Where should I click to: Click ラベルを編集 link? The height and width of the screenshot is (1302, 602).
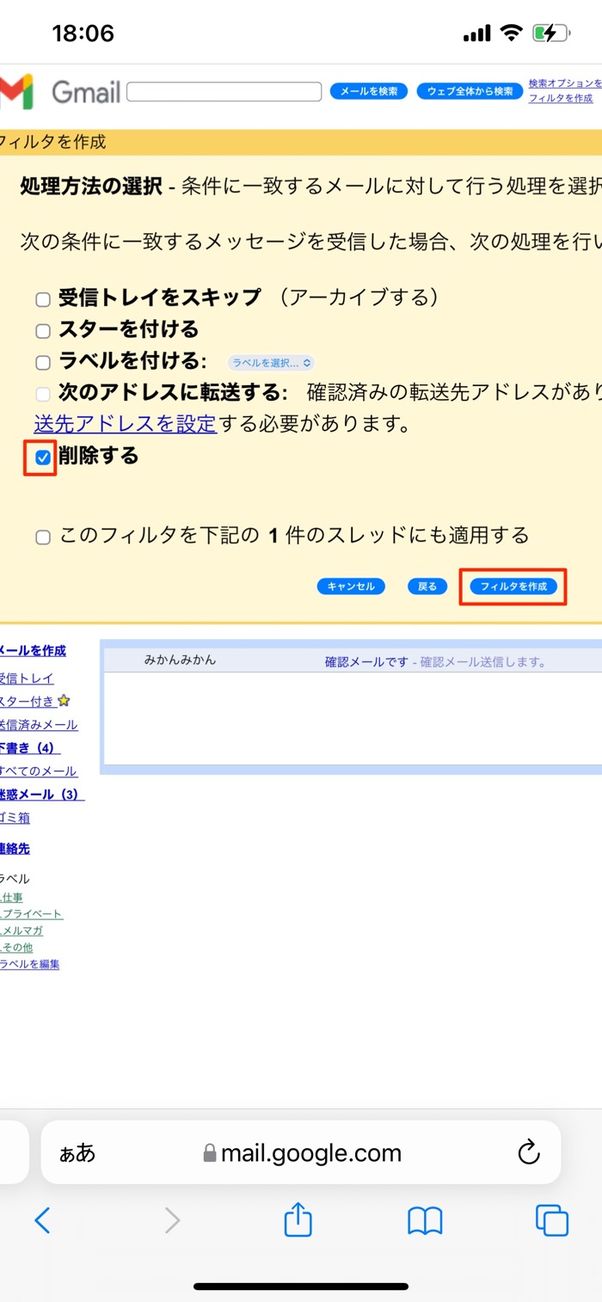tap(30, 964)
